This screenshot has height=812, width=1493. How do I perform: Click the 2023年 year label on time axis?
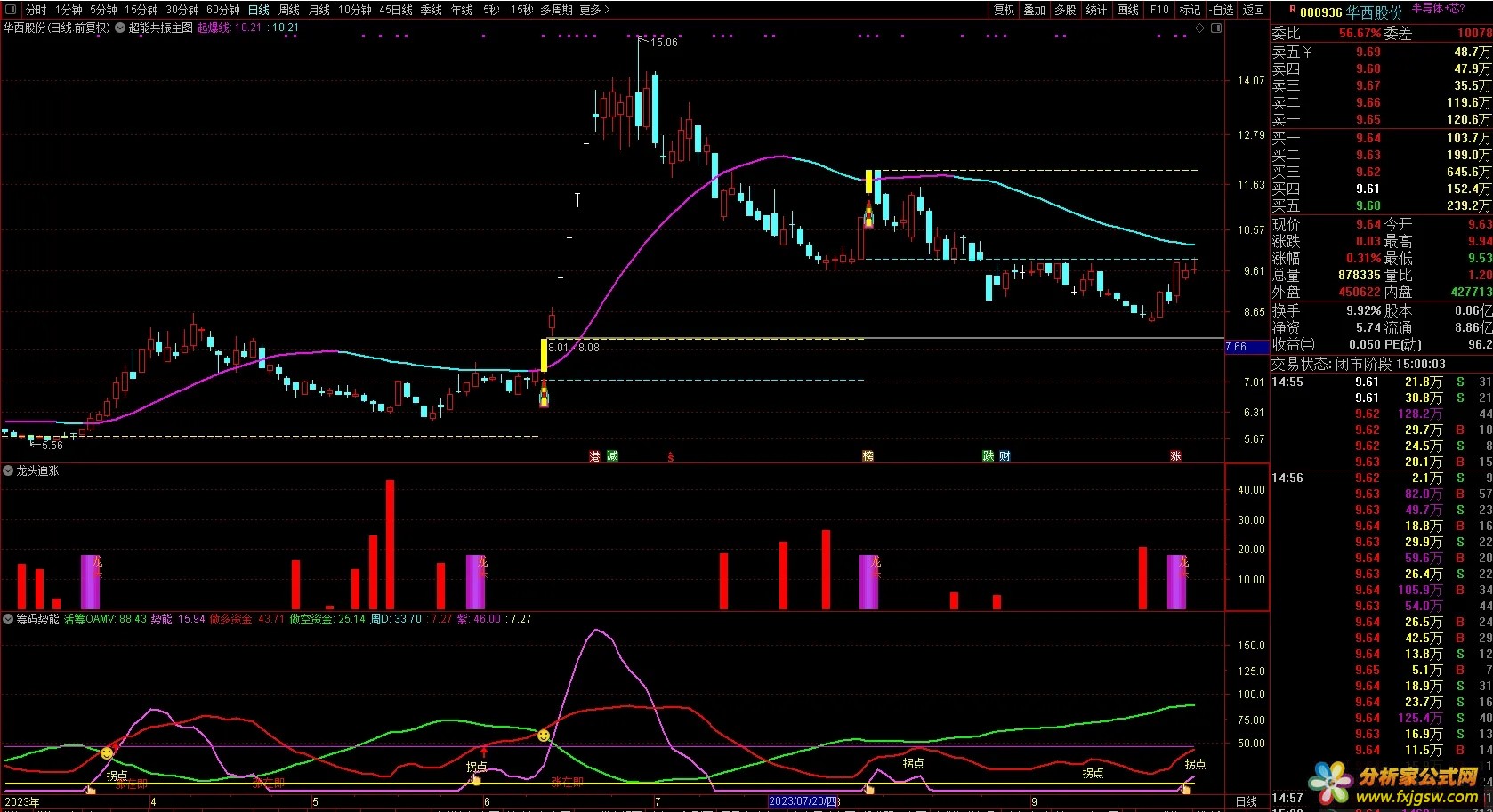[x=22, y=801]
